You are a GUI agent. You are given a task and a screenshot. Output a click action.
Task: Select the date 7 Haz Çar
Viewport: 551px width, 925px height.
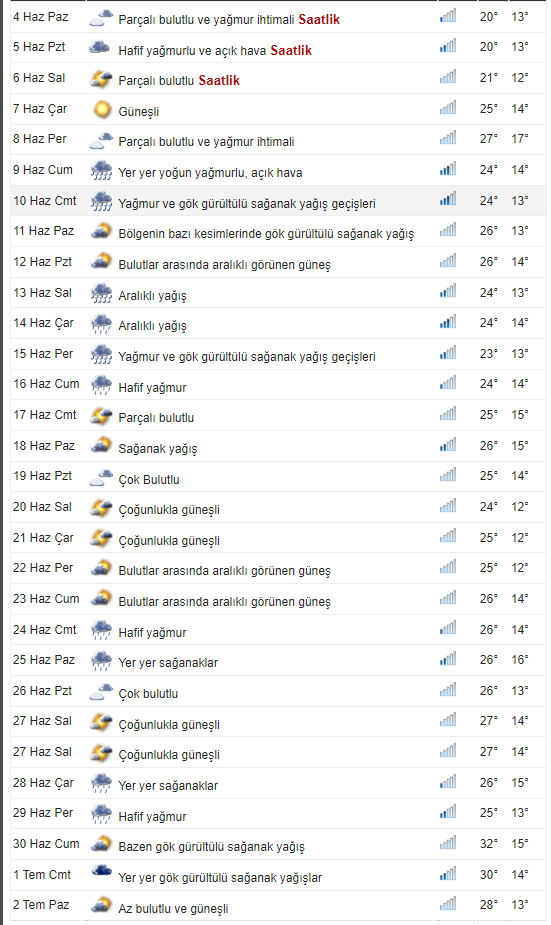[40, 109]
